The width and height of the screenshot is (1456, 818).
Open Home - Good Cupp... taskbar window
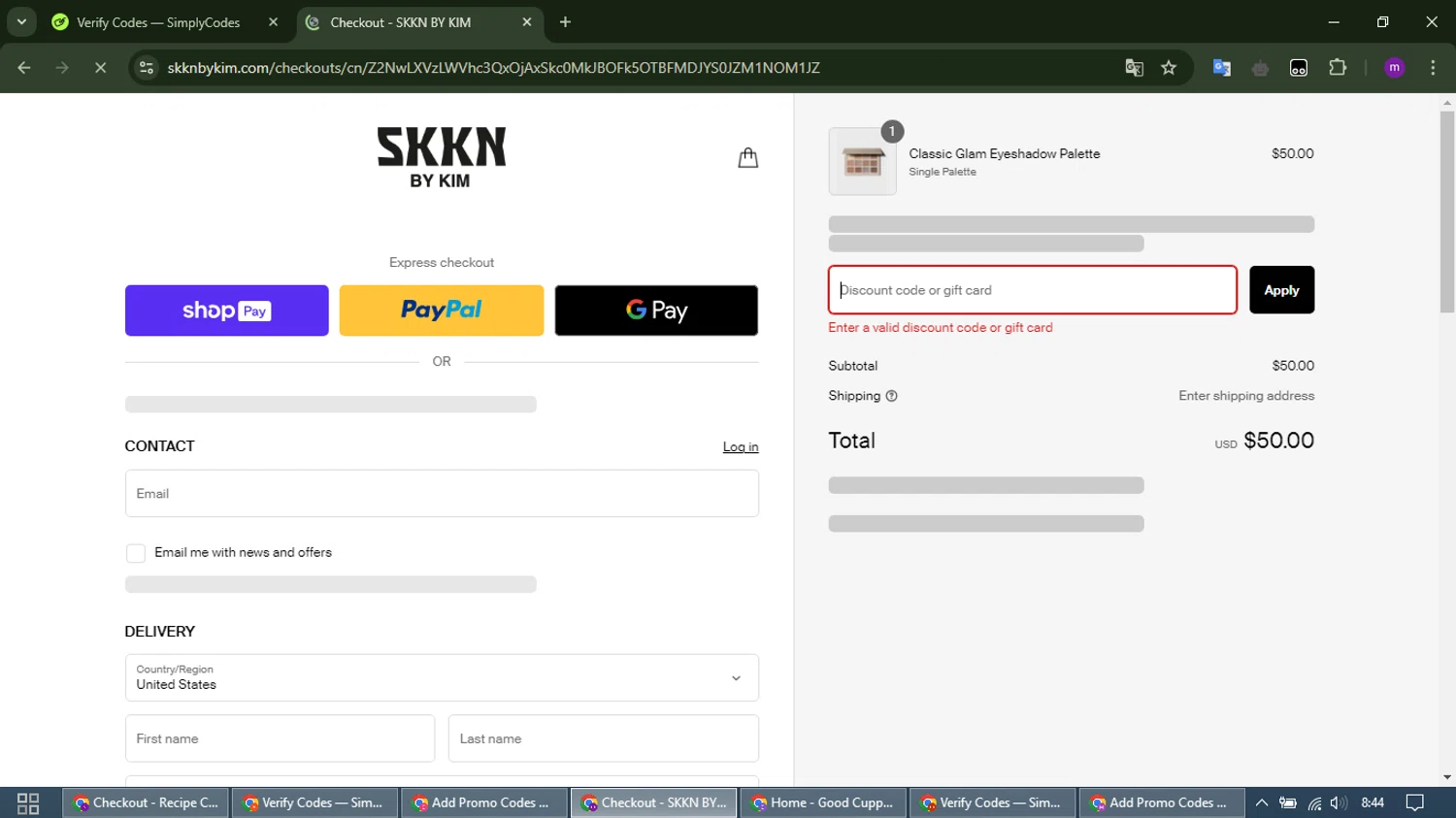point(823,802)
